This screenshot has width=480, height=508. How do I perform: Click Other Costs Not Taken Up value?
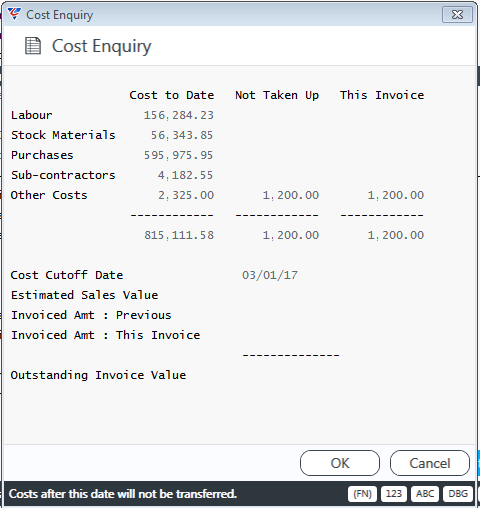click(x=291, y=195)
